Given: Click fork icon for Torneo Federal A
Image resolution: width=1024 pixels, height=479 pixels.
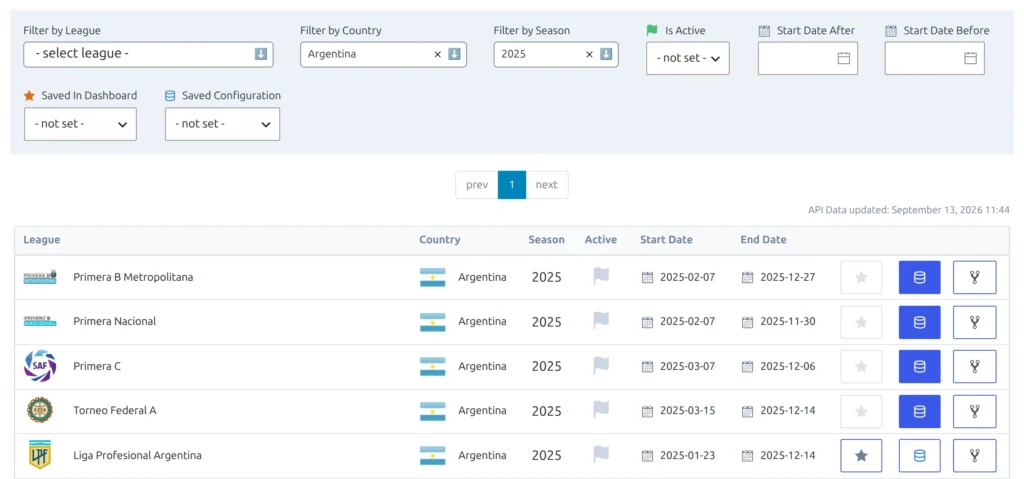Looking at the screenshot, I should coord(974,411).
